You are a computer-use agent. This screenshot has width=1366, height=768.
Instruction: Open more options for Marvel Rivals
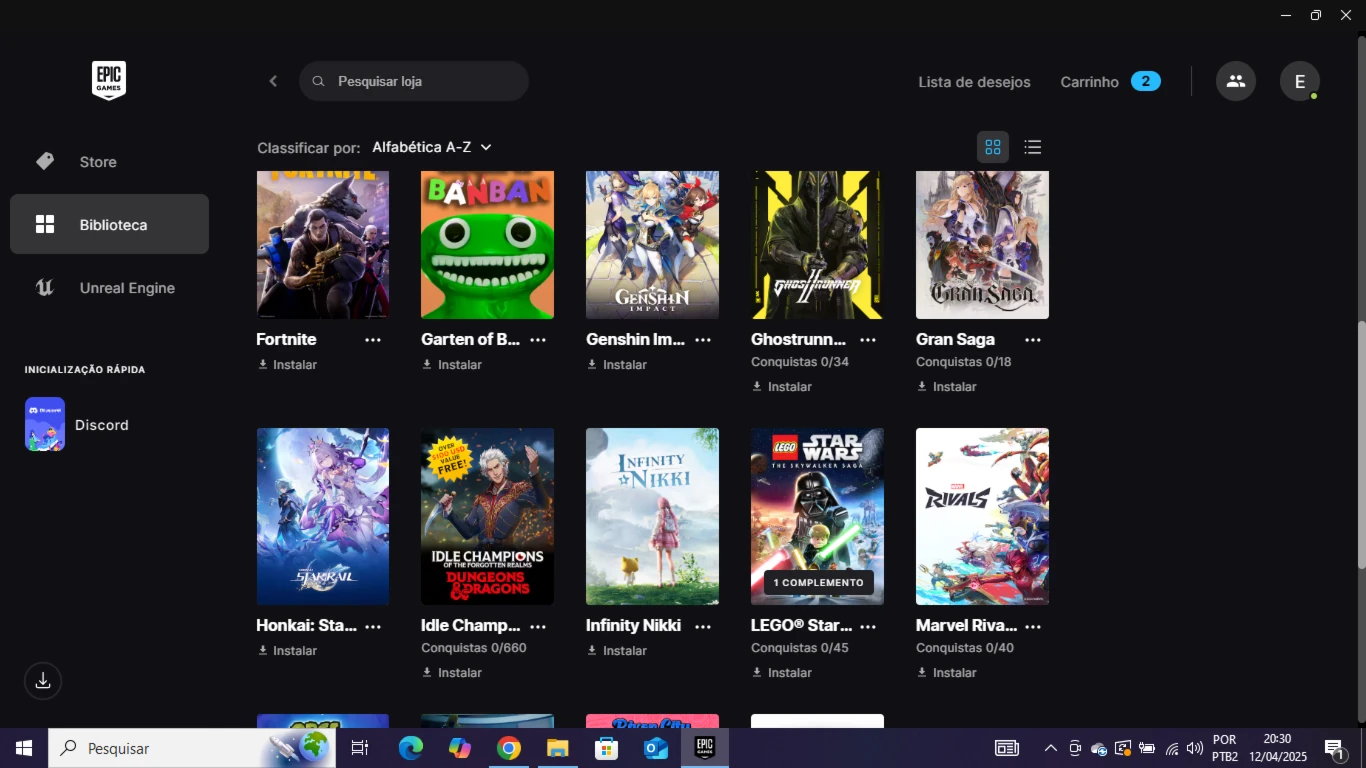[1033, 626]
